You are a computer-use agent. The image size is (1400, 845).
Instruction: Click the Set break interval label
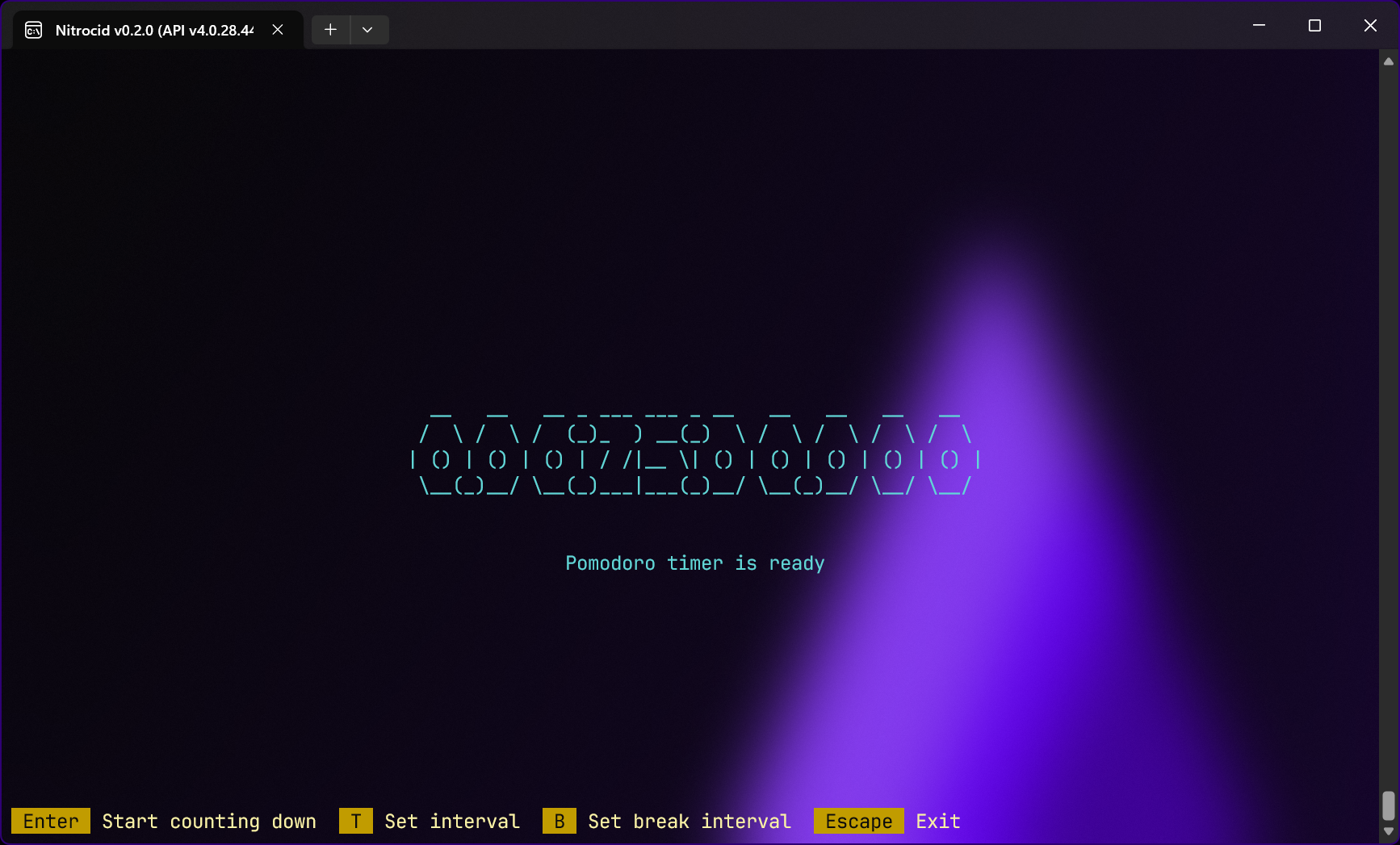[x=690, y=822]
